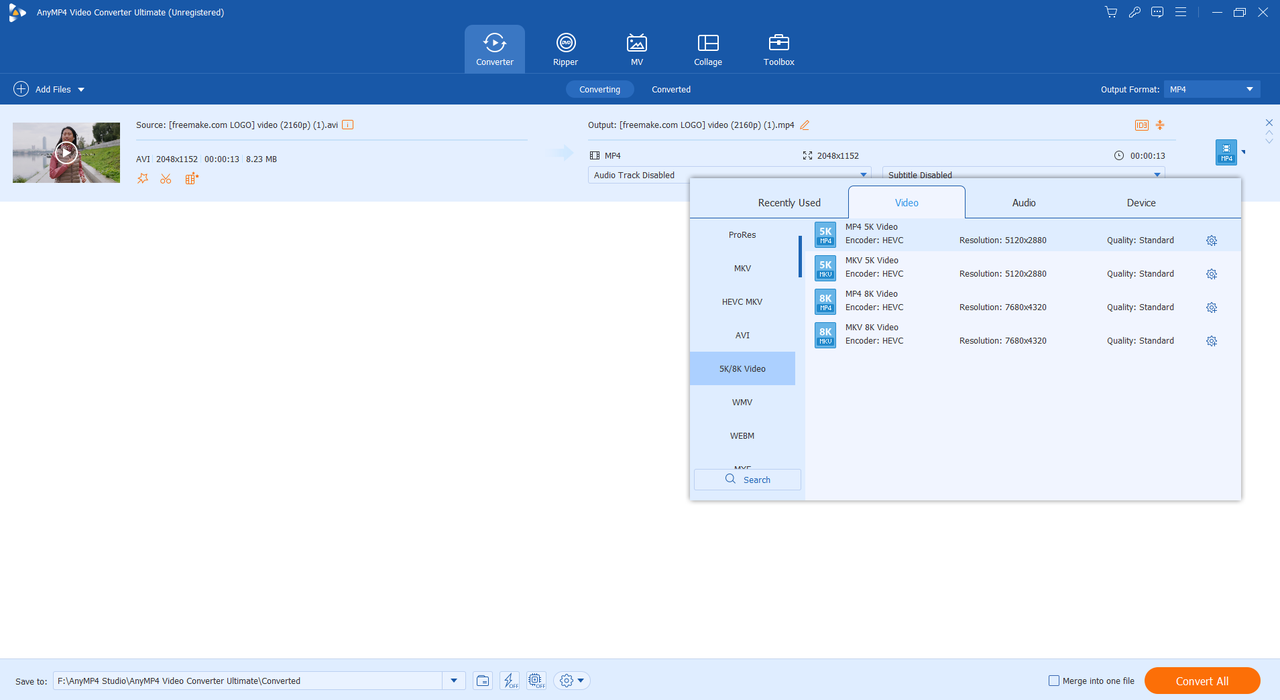Click the Enhance Video icon beside the scissors
The height and width of the screenshot is (700, 1280).
tap(192, 179)
